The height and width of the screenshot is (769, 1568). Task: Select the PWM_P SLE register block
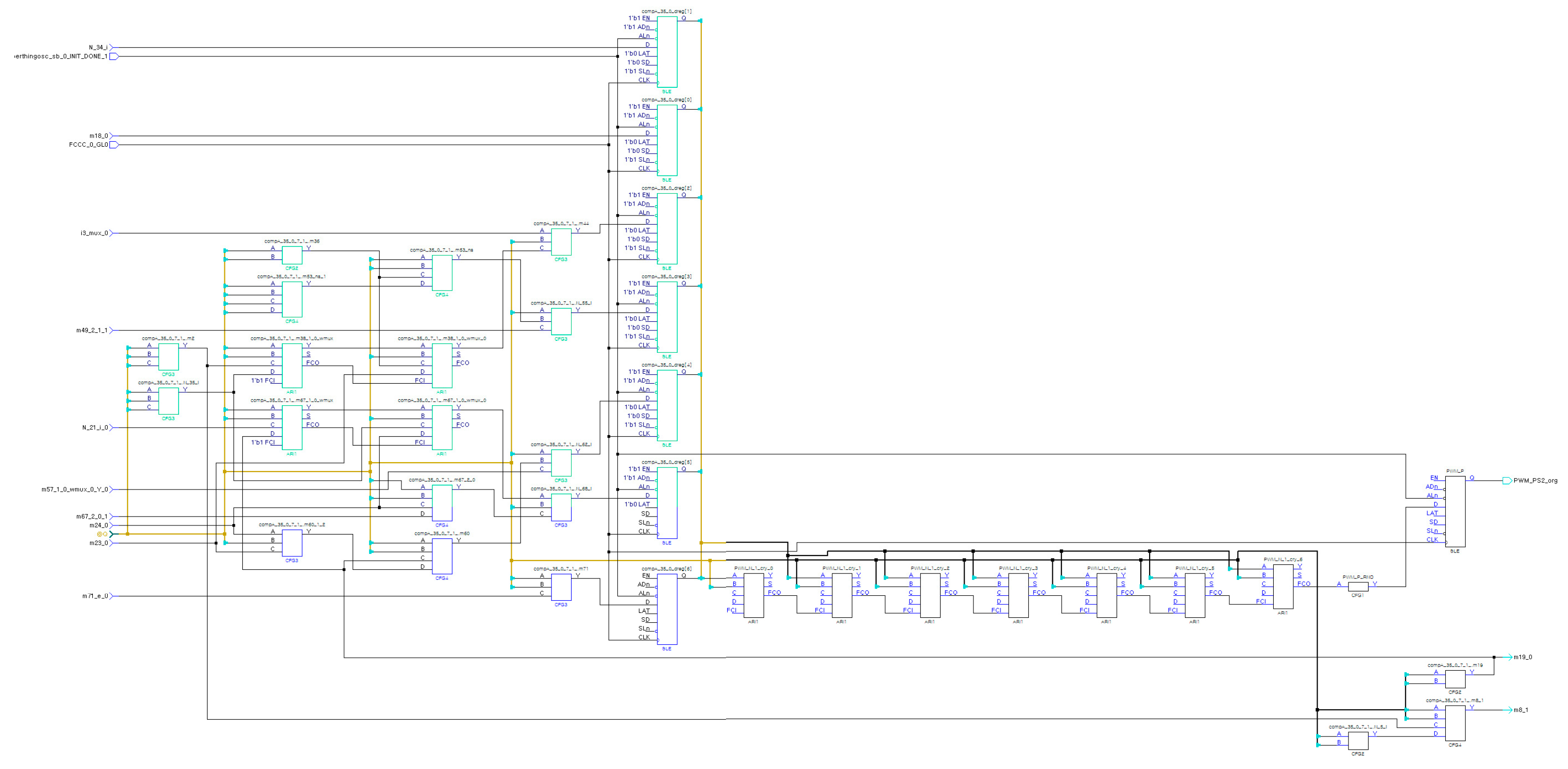pyautogui.click(x=1455, y=512)
